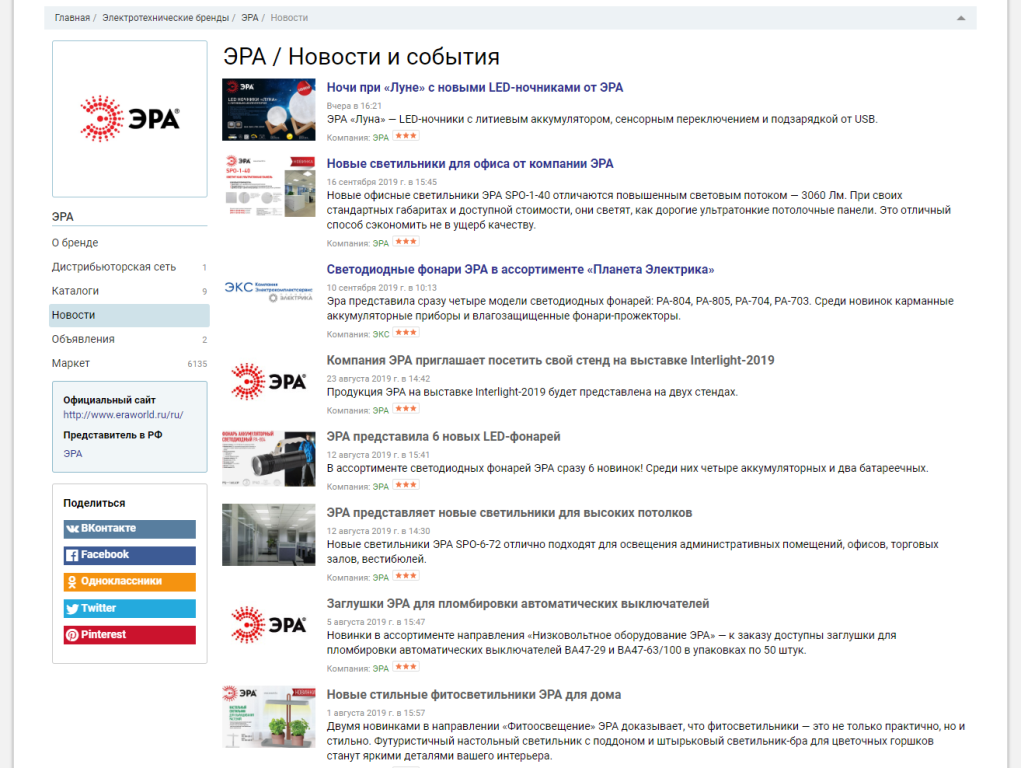Click the Pinterest logo icon

tap(72, 635)
